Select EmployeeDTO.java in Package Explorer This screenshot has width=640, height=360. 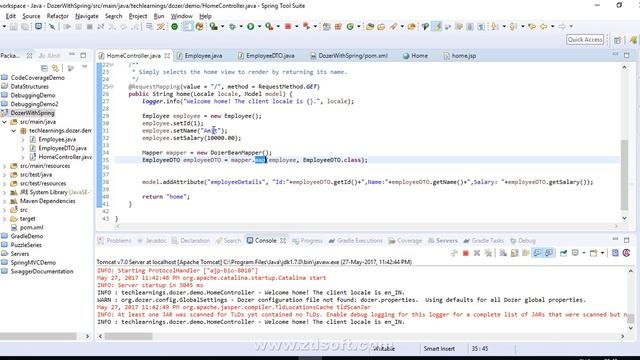[x=62, y=148]
